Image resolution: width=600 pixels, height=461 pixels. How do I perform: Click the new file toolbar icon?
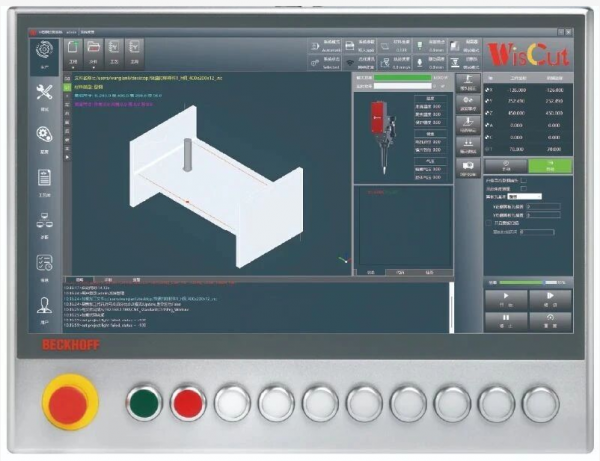(72, 47)
